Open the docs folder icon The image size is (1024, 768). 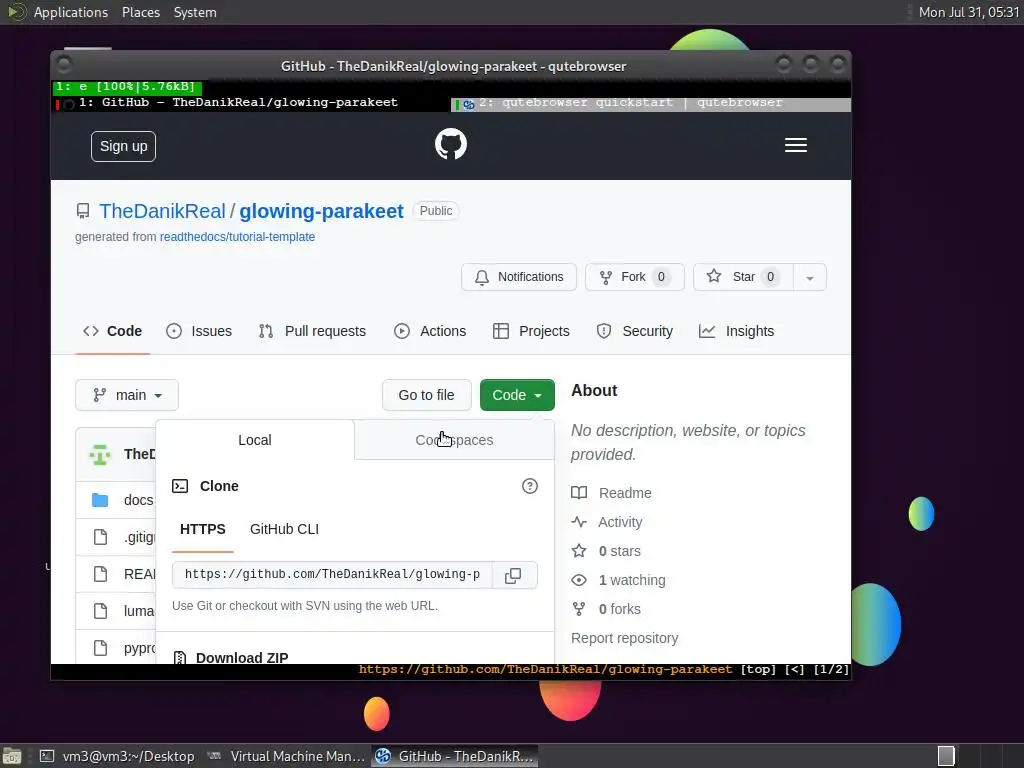(x=100, y=500)
